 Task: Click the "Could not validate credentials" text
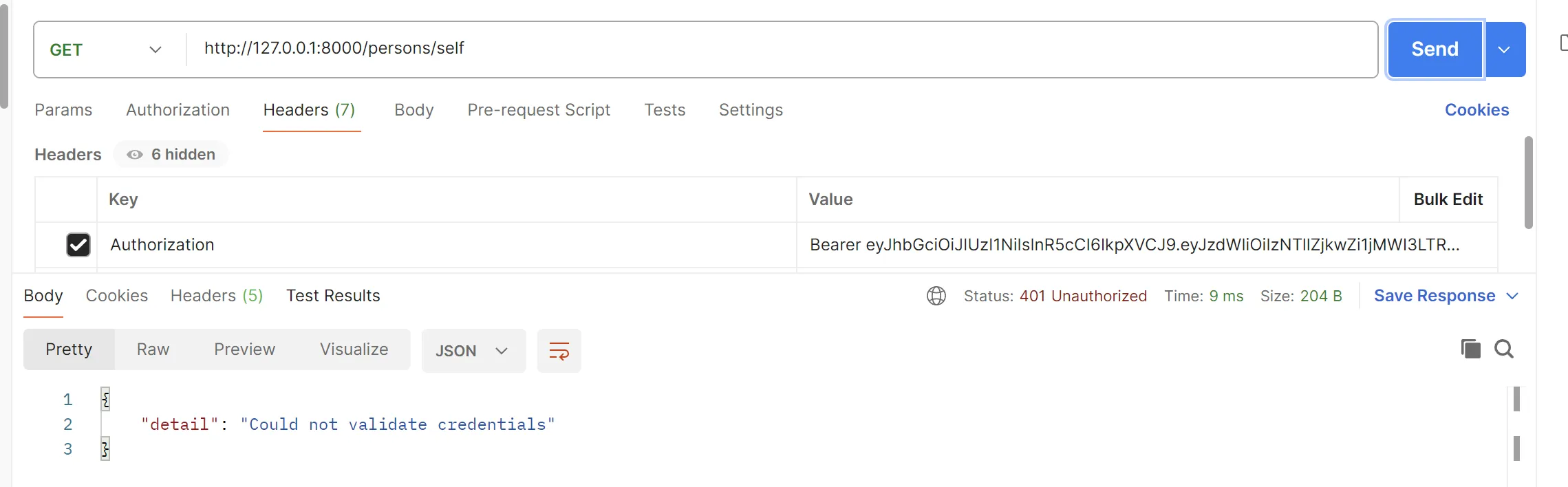coord(398,424)
